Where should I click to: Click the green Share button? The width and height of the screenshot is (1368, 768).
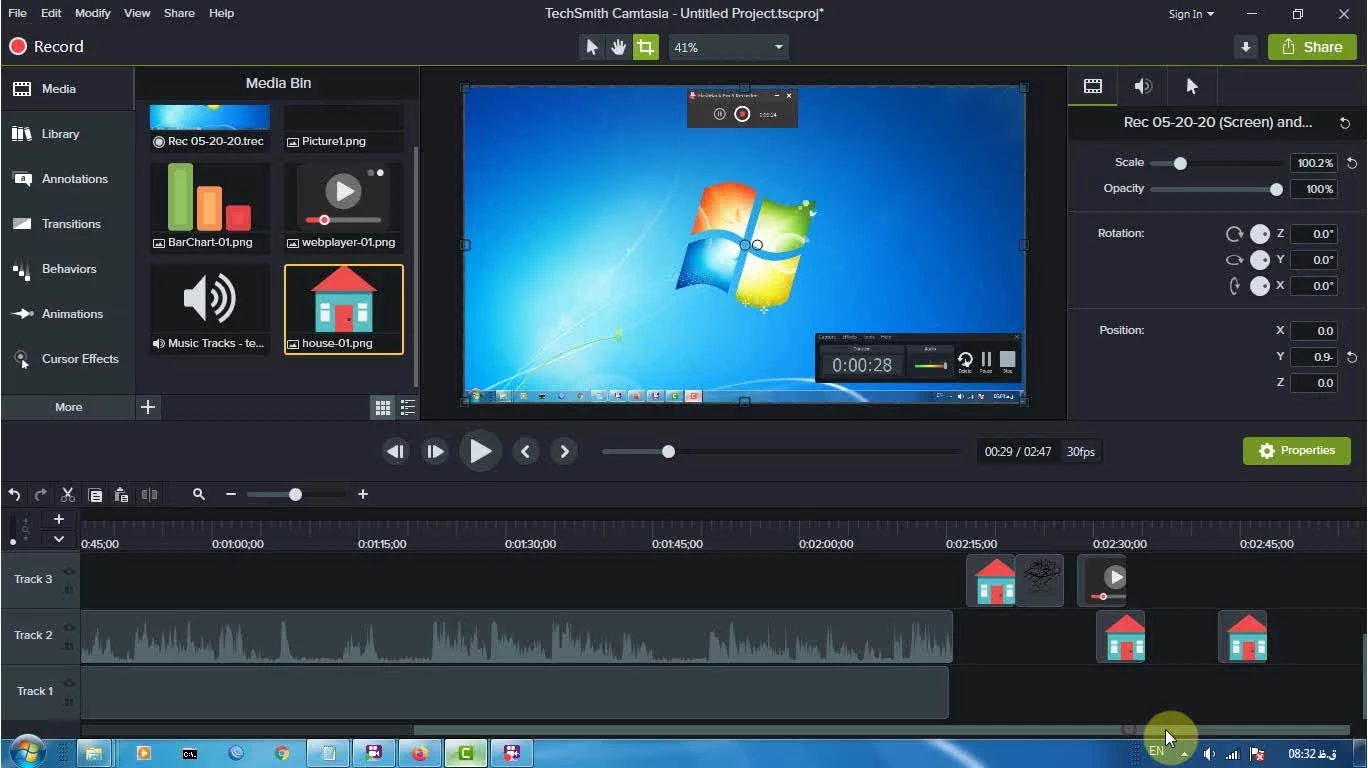coord(1312,47)
